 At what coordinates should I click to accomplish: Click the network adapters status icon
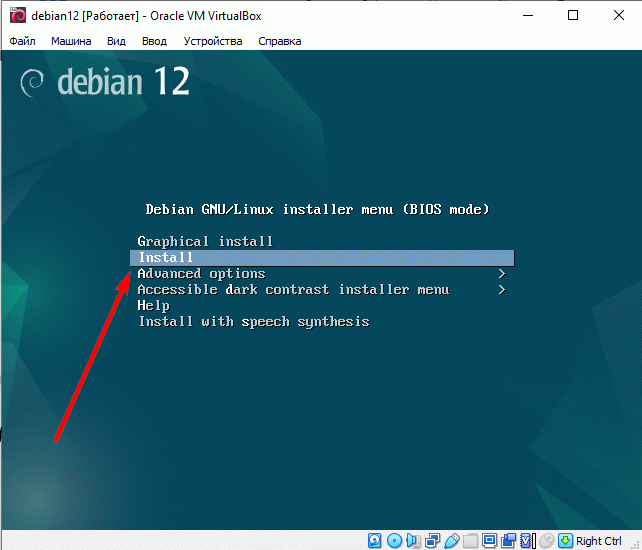(432, 541)
